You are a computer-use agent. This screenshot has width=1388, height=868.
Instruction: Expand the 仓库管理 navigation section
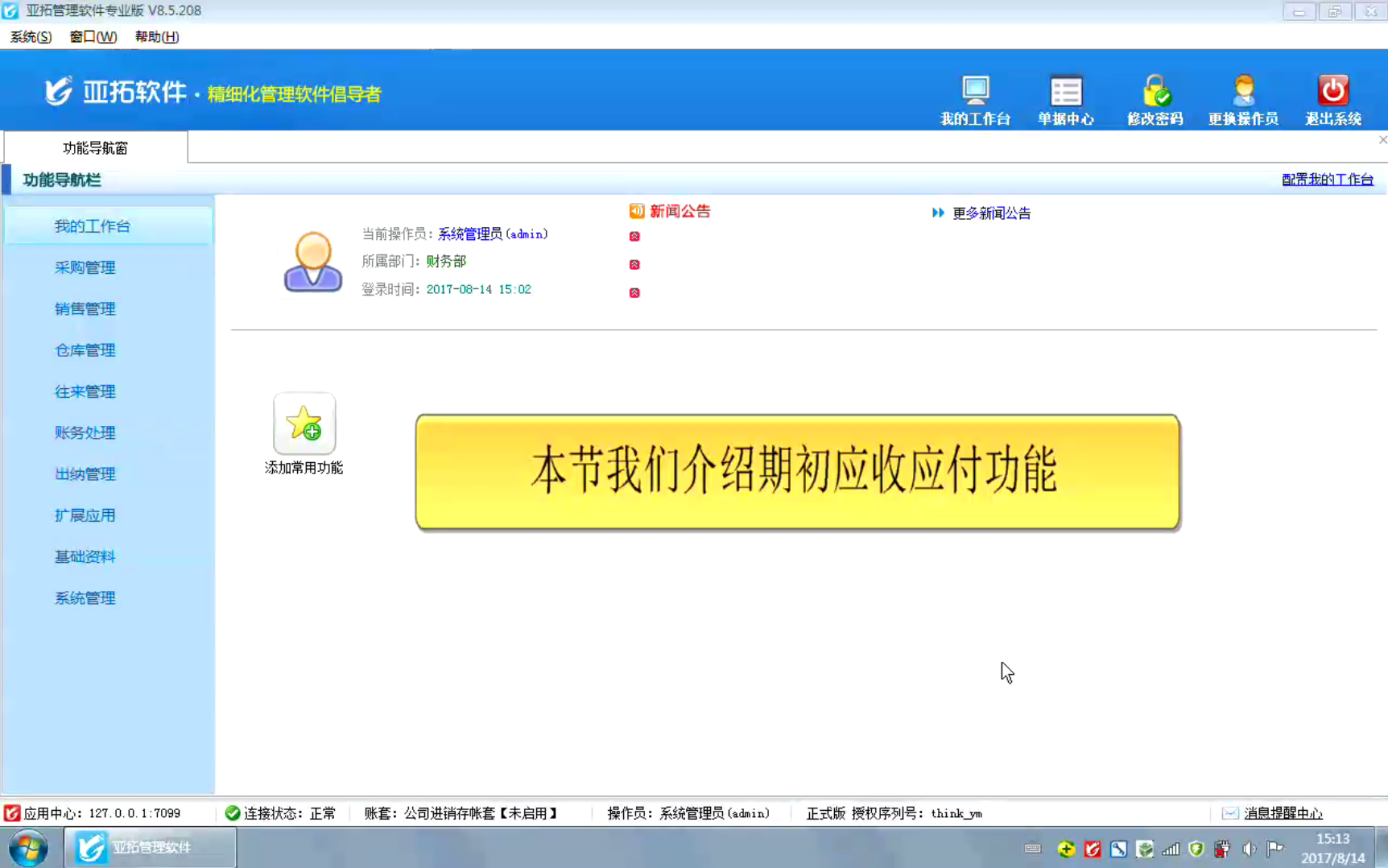pyautogui.click(x=85, y=350)
